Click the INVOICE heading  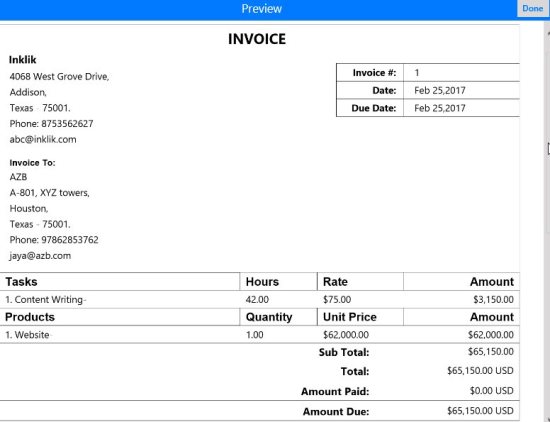pos(257,39)
